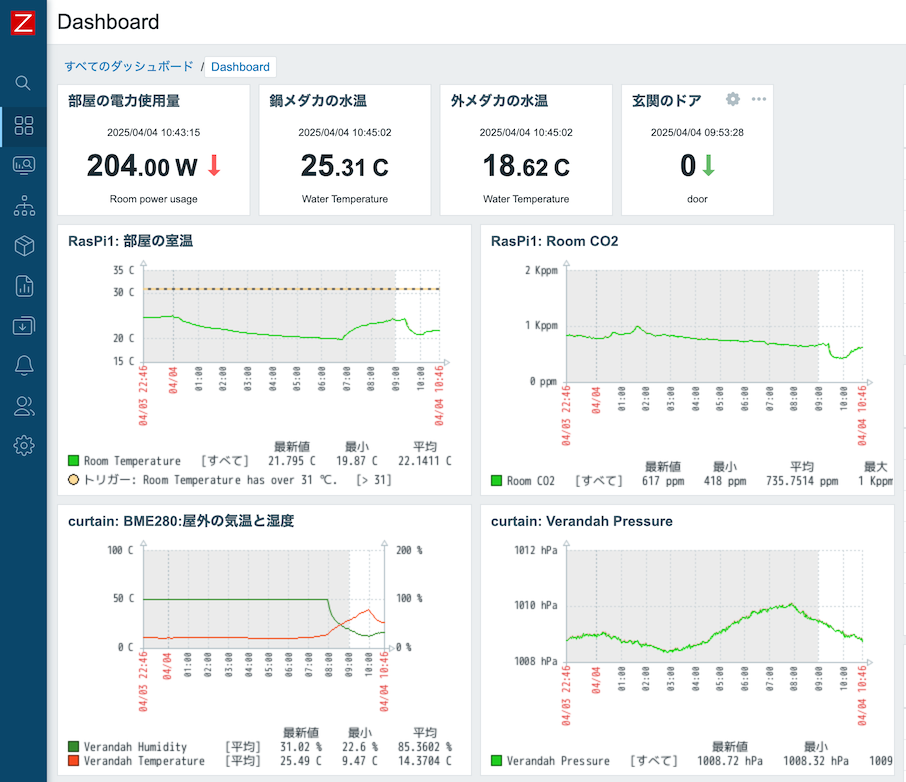
Task: Click the 204.00 W room power value
Action: (143, 166)
